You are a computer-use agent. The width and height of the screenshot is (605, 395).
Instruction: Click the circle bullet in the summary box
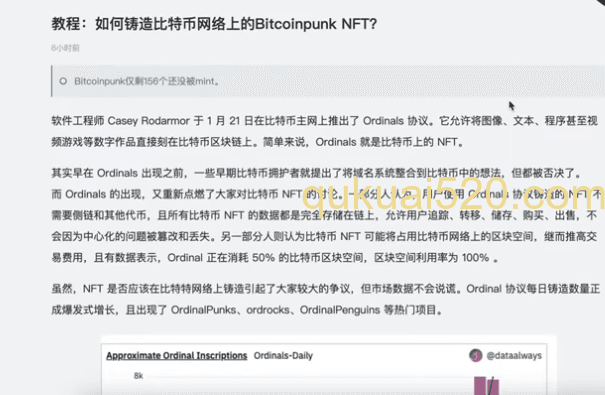point(63,81)
